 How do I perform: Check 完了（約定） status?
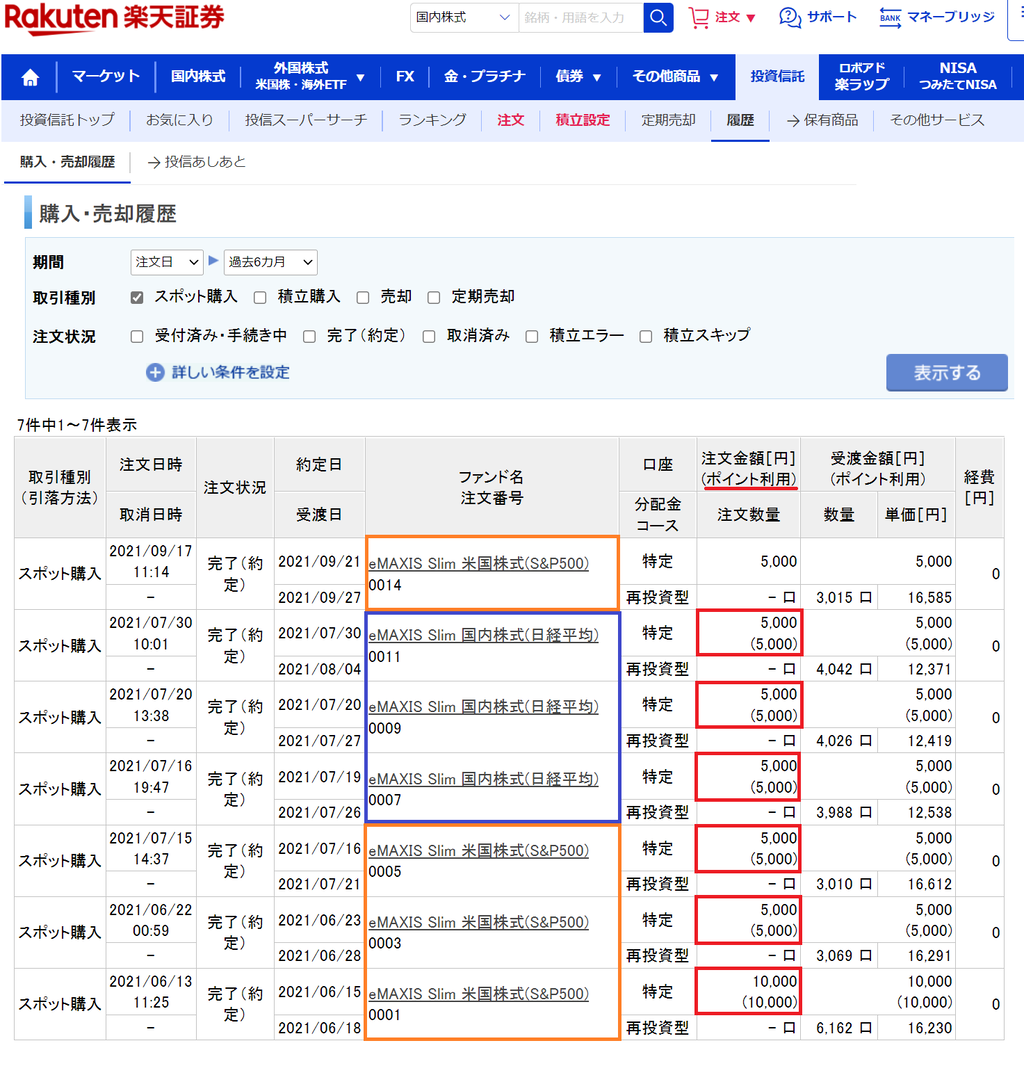[x=309, y=337]
